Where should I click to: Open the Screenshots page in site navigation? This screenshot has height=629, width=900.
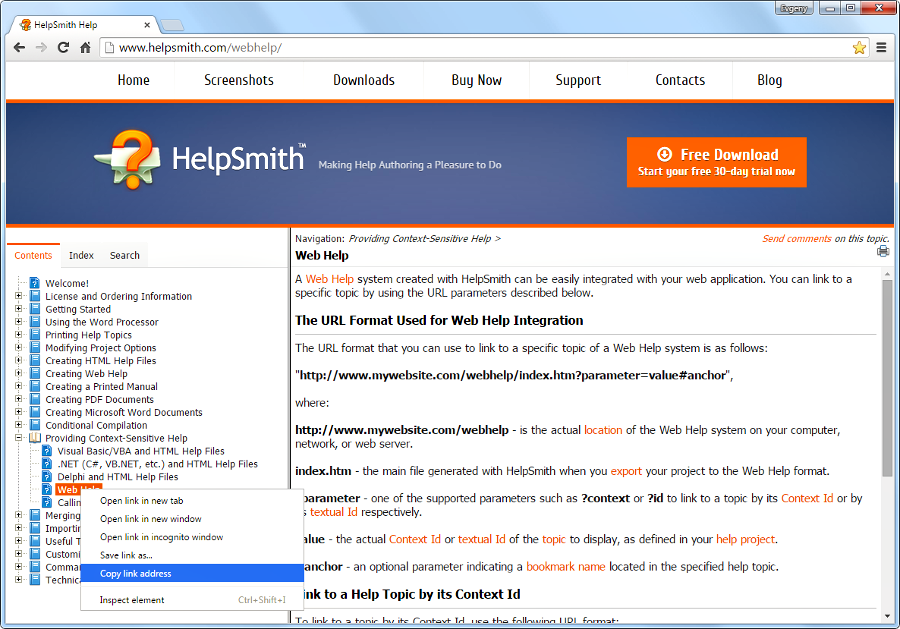point(239,80)
